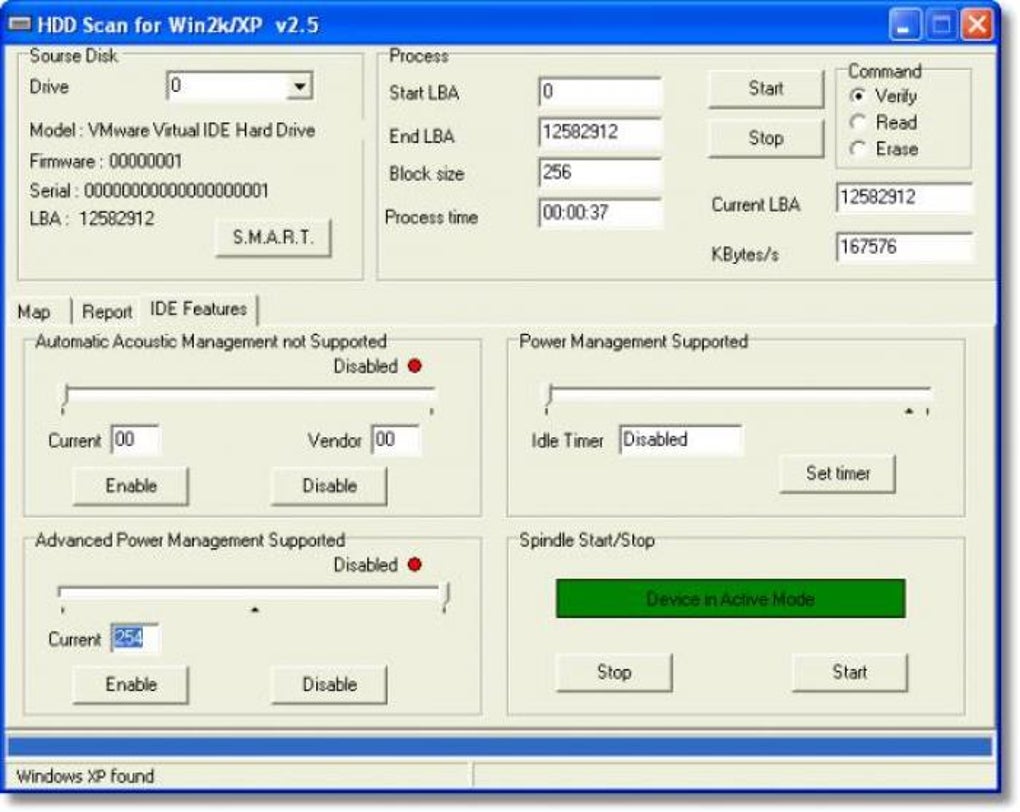Click the S.M.A.R.T. button

click(x=273, y=237)
